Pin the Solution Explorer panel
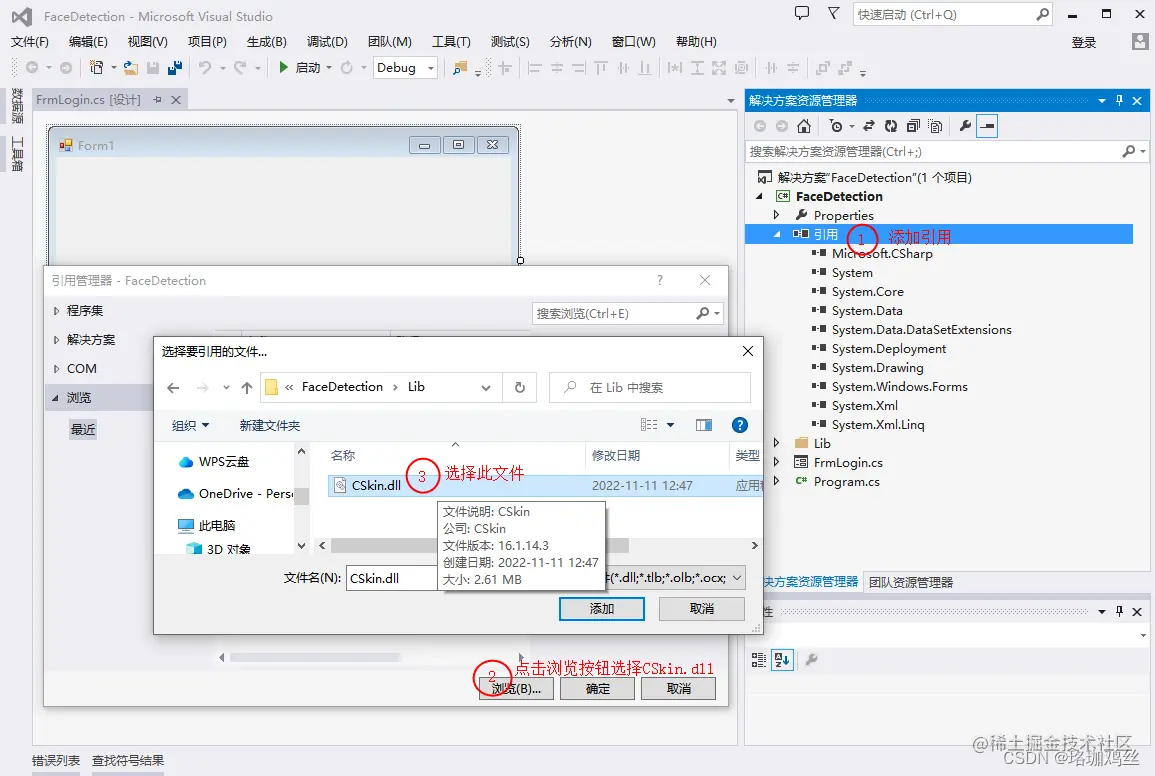 pyautogui.click(x=1120, y=100)
